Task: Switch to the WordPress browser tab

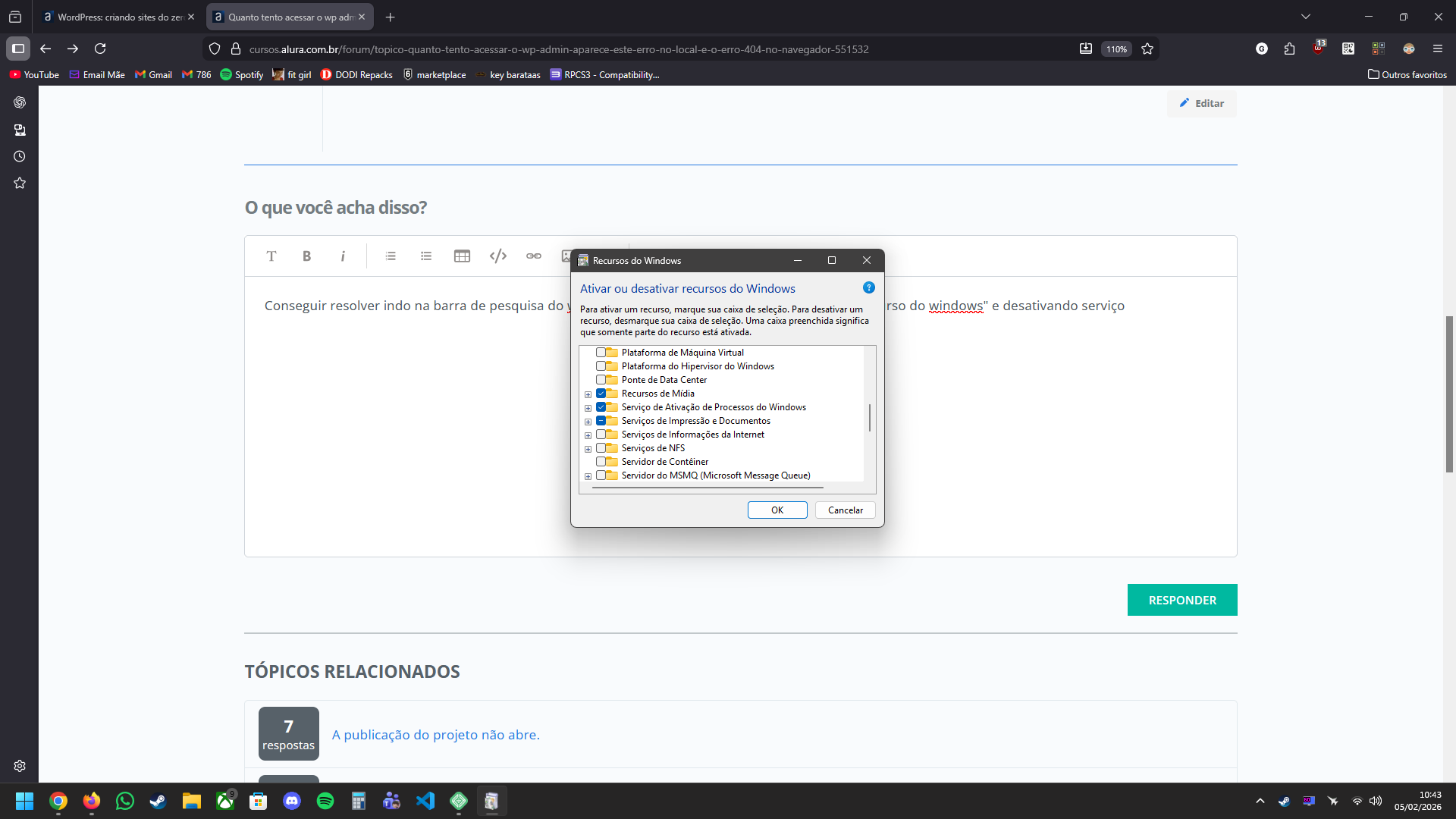Action: click(x=114, y=17)
